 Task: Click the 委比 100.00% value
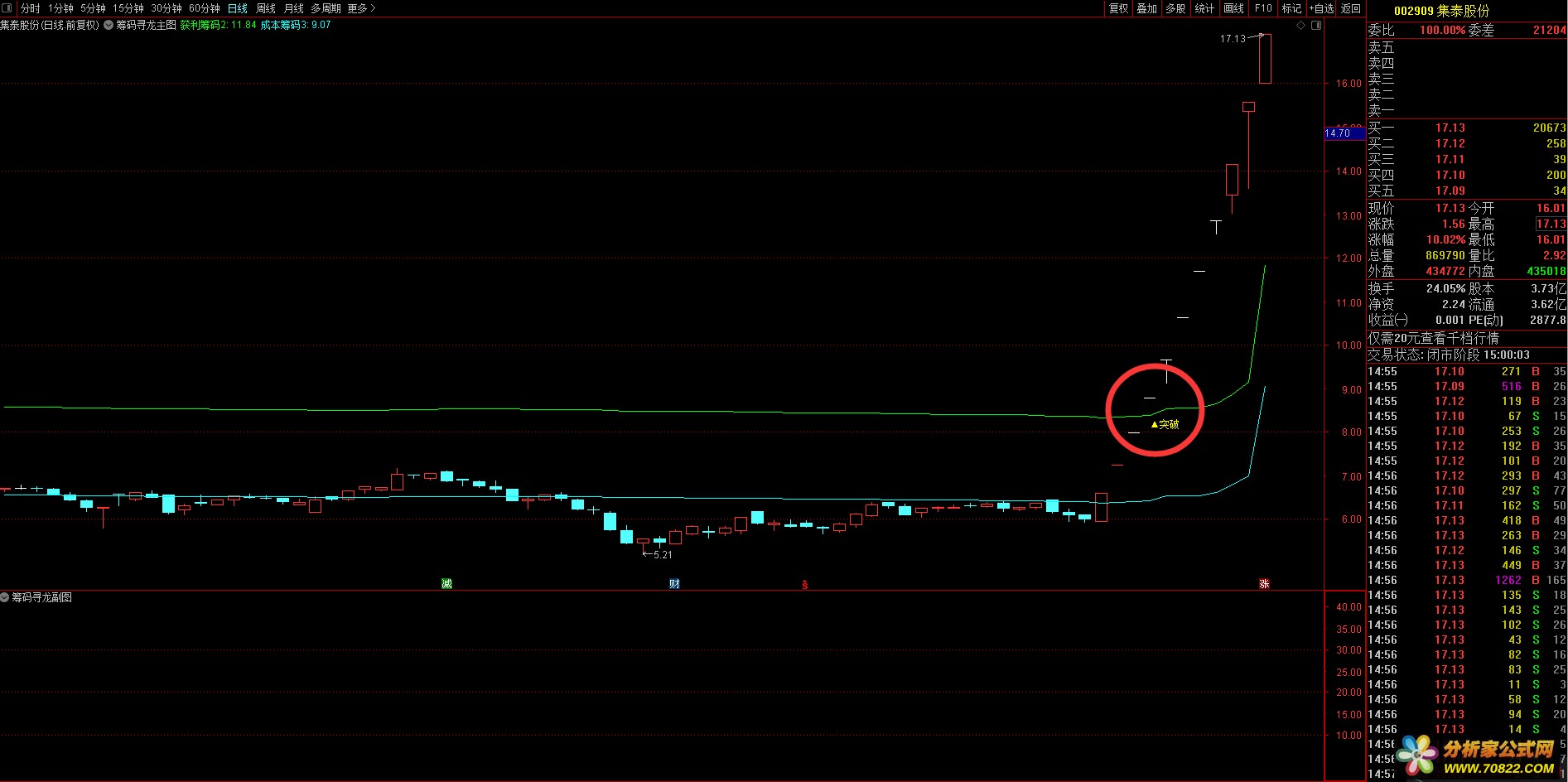click(x=1443, y=30)
